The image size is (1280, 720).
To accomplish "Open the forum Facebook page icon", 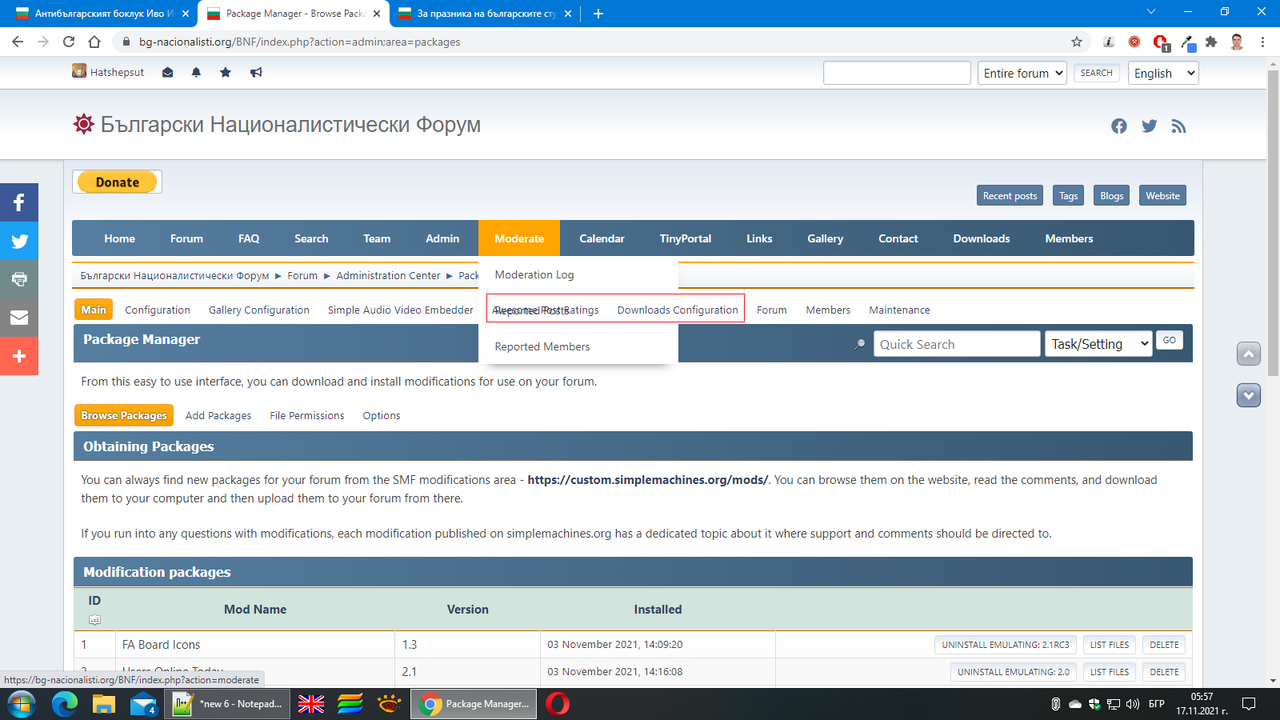I will pos(1119,126).
